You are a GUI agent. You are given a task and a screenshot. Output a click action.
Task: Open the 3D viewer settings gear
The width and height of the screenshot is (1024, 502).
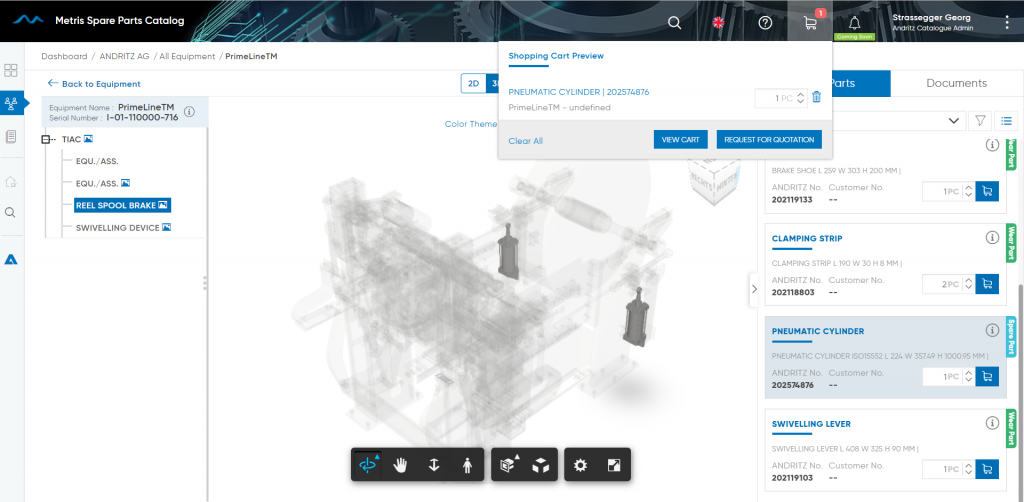[x=581, y=465]
